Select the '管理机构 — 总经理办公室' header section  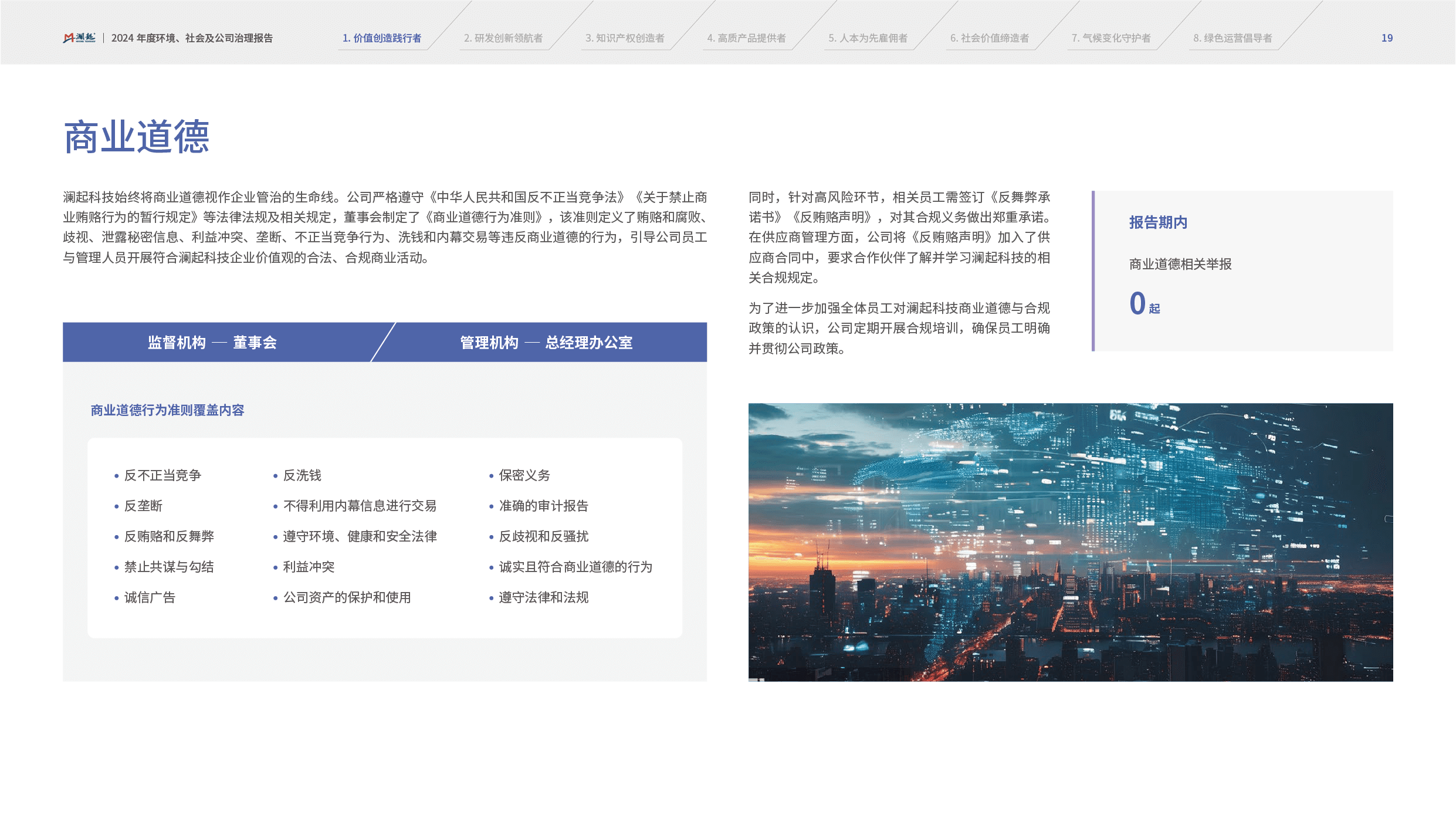click(546, 343)
